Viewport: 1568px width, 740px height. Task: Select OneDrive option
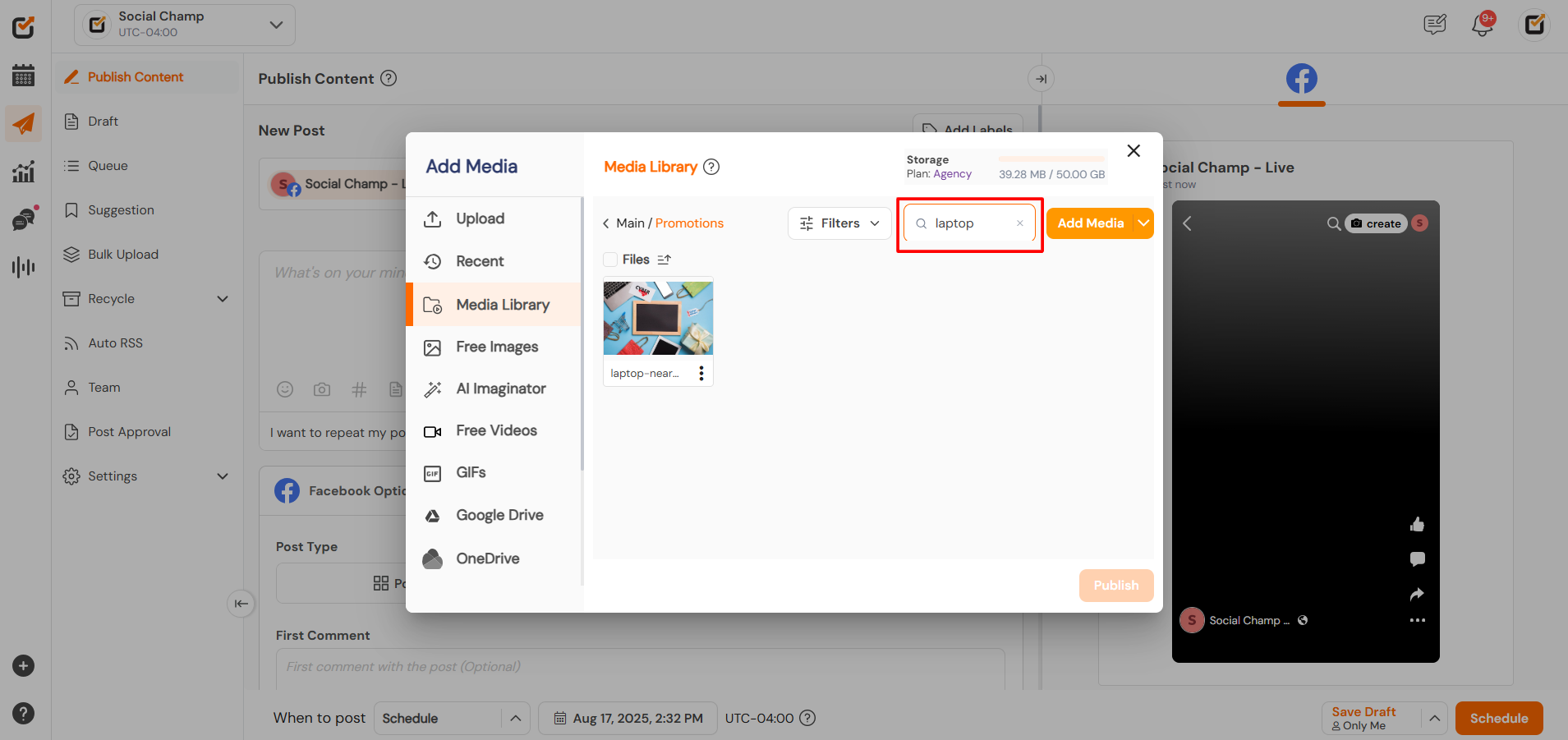click(x=494, y=558)
